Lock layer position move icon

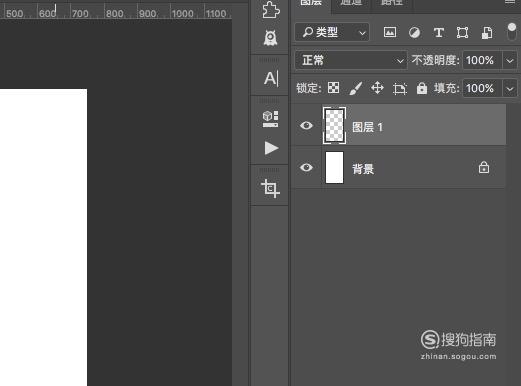pyautogui.click(x=377, y=88)
